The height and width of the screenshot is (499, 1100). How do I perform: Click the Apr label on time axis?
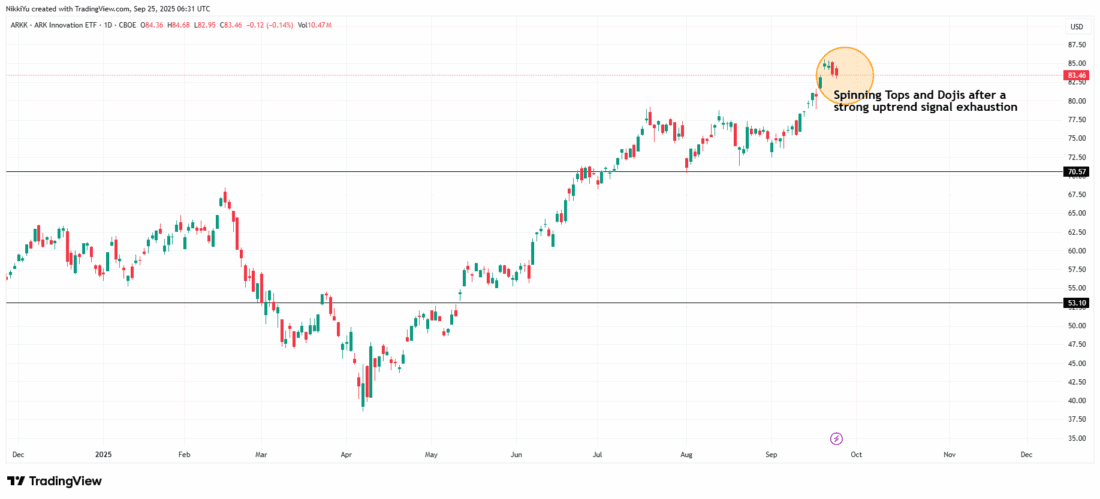coord(345,454)
